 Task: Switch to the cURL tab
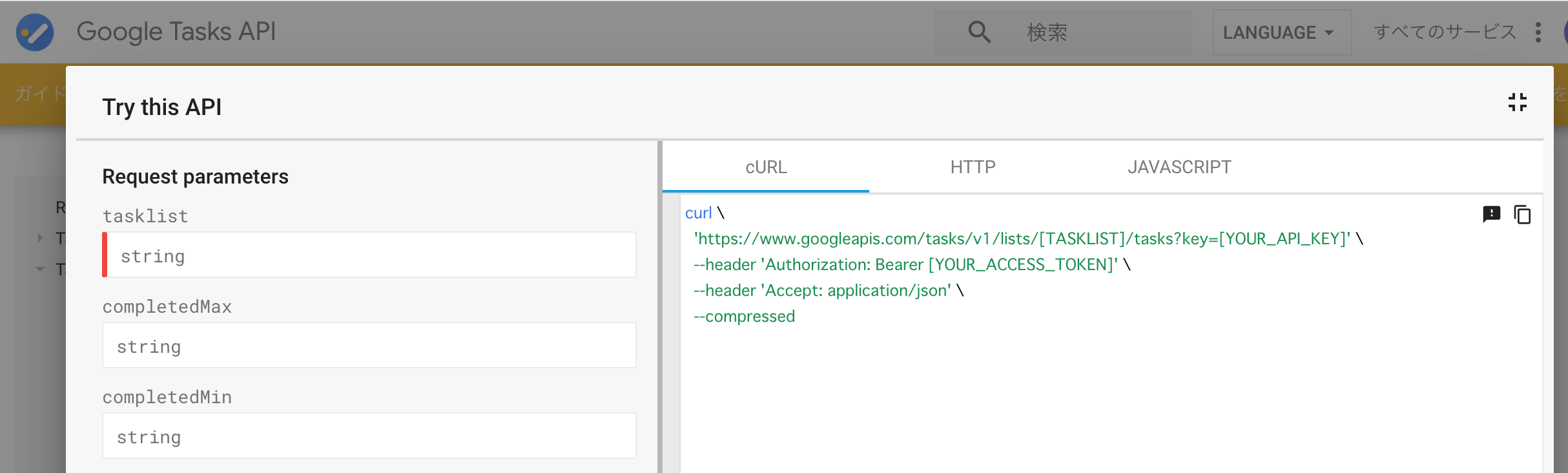pyautogui.click(x=766, y=167)
